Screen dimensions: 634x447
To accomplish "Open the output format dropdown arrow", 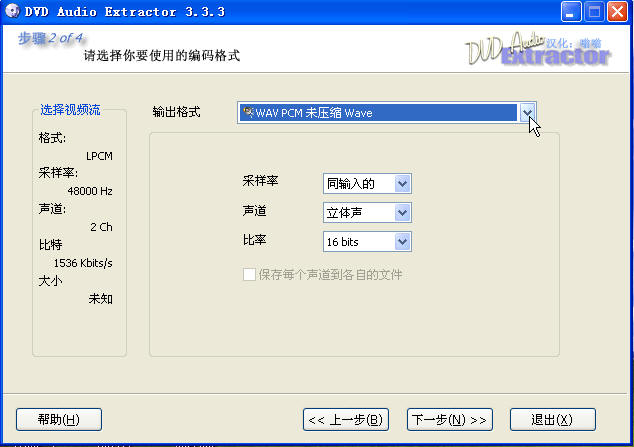I will (526, 113).
